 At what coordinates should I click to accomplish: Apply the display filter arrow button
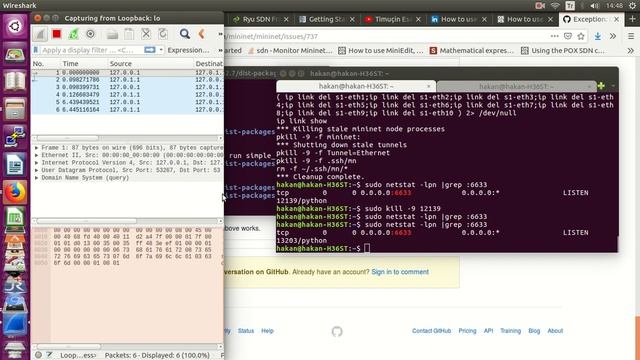tap(150, 50)
